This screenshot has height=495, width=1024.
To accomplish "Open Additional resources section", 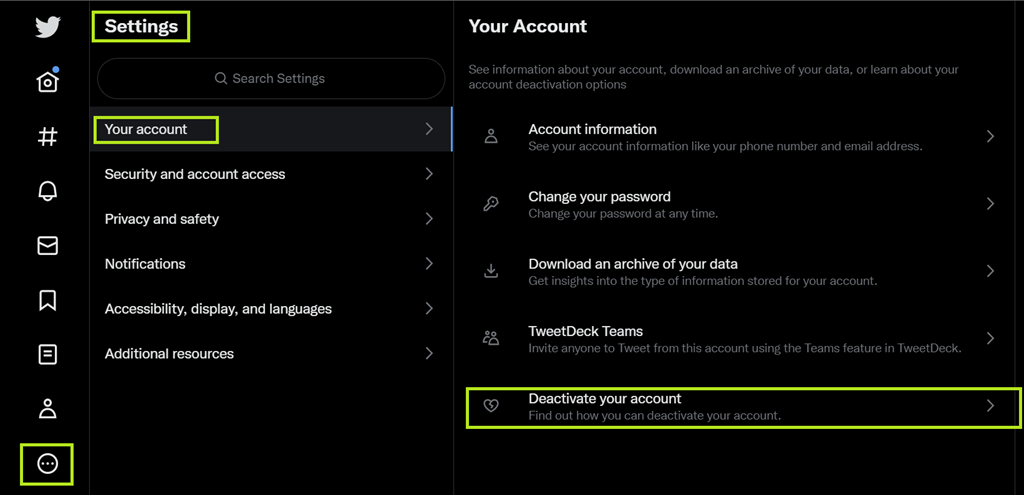I will (x=169, y=354).
